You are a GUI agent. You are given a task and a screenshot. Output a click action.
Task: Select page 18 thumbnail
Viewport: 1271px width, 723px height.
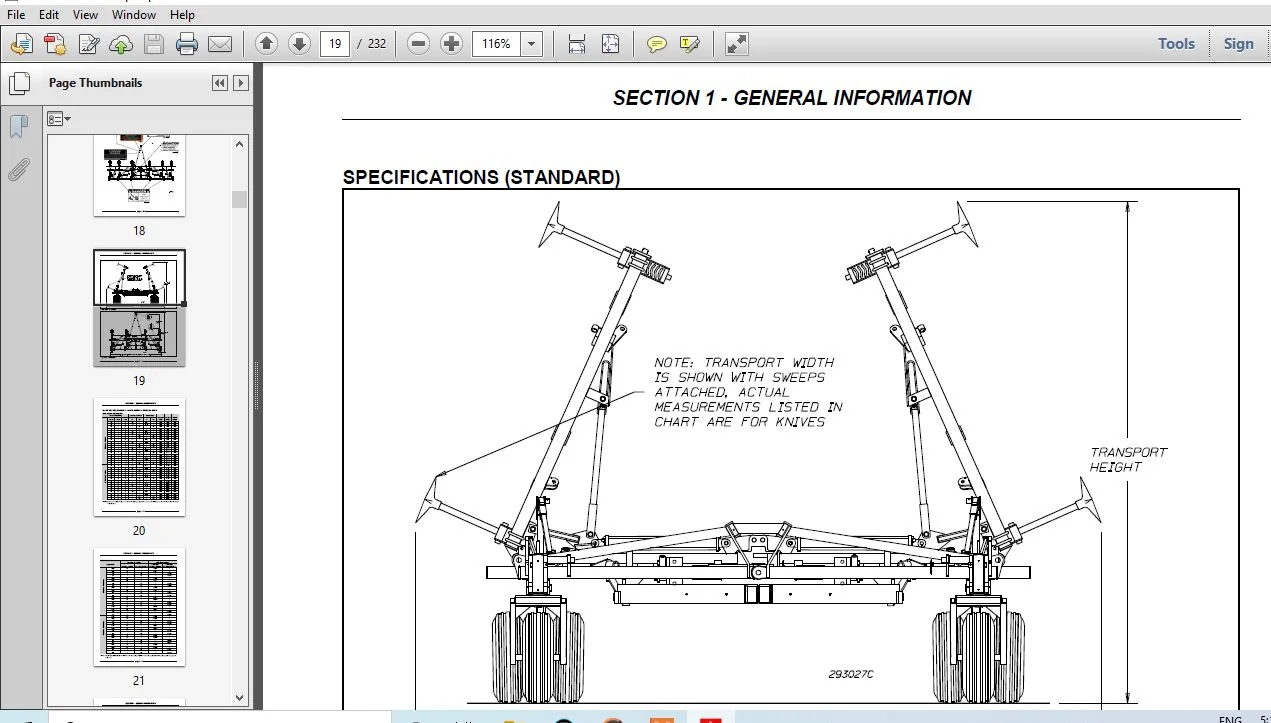(139, 176)
